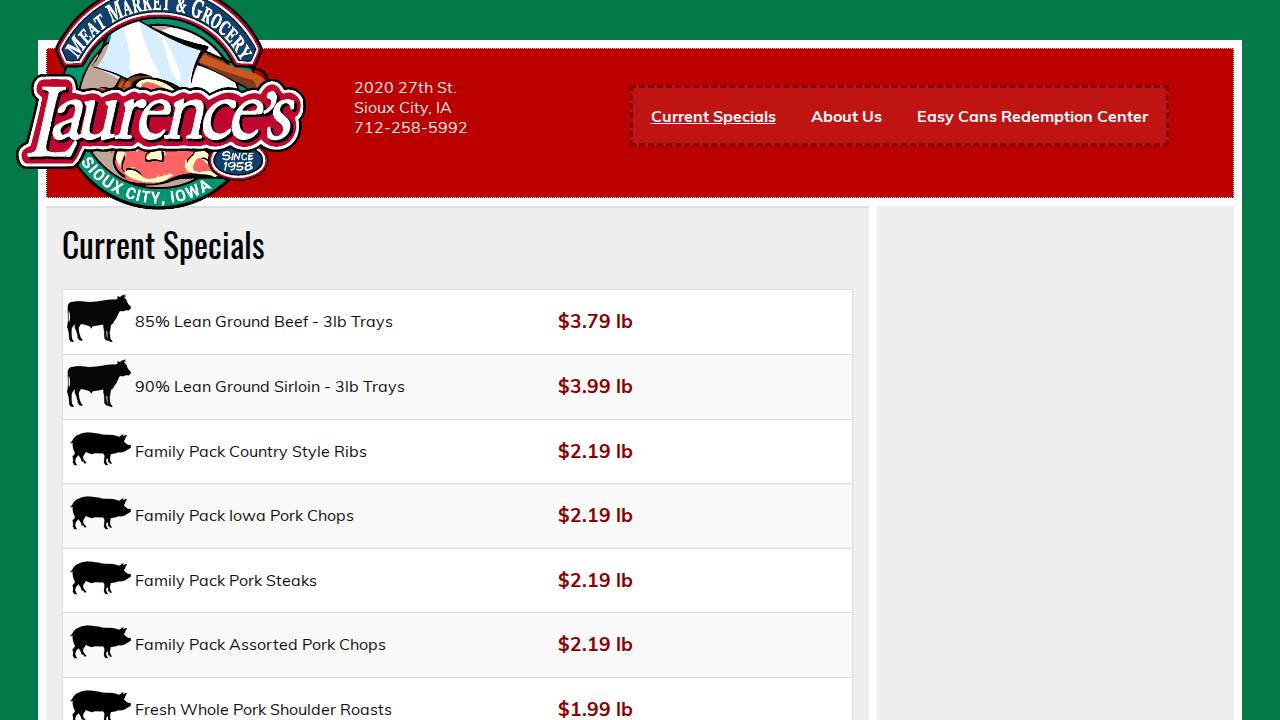Select the pig icon beside Pork Shoulder Roasts
This screenshot has width=1280, height=720.
(99, 705)
